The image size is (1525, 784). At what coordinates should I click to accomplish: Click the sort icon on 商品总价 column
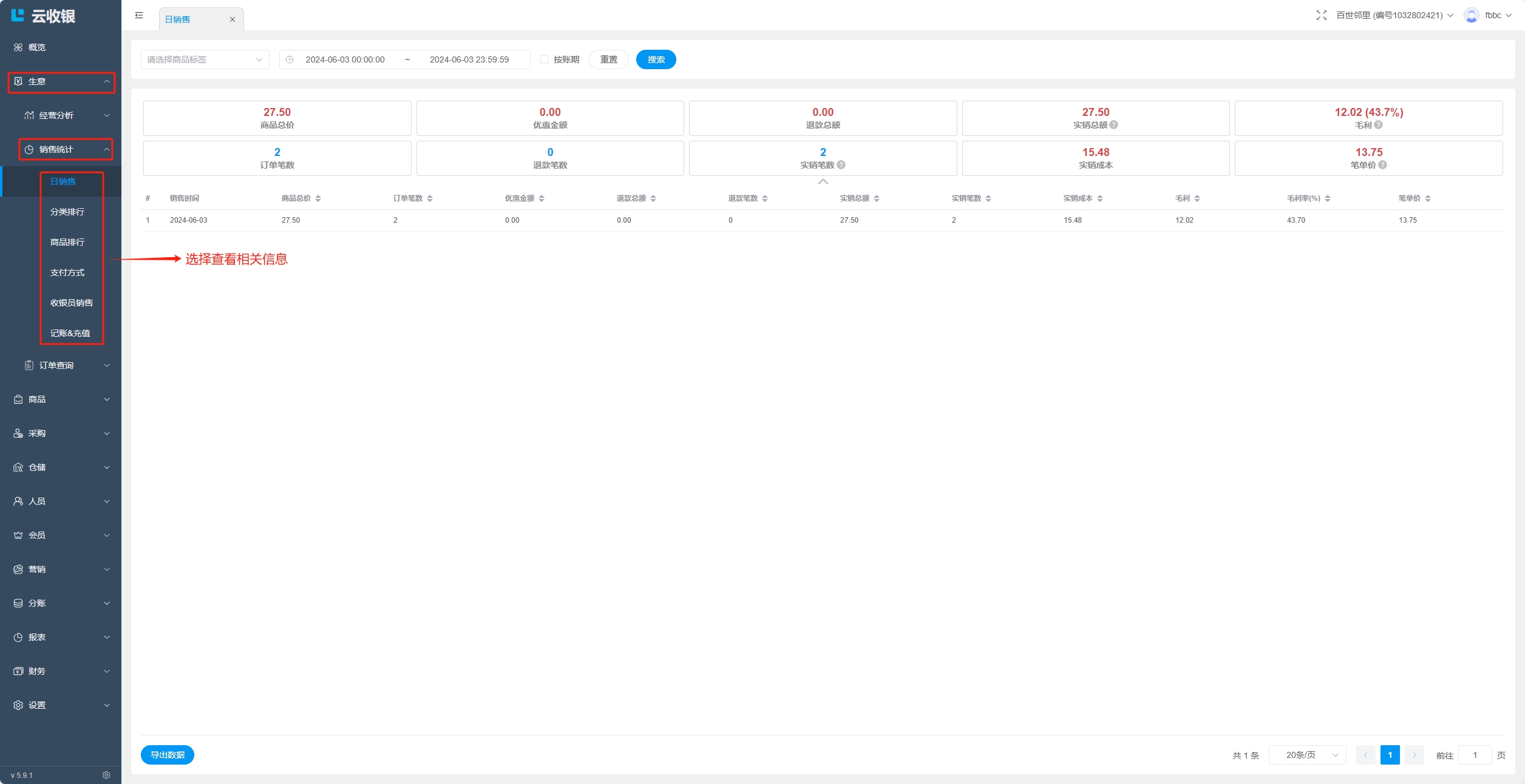coord(318,198)
